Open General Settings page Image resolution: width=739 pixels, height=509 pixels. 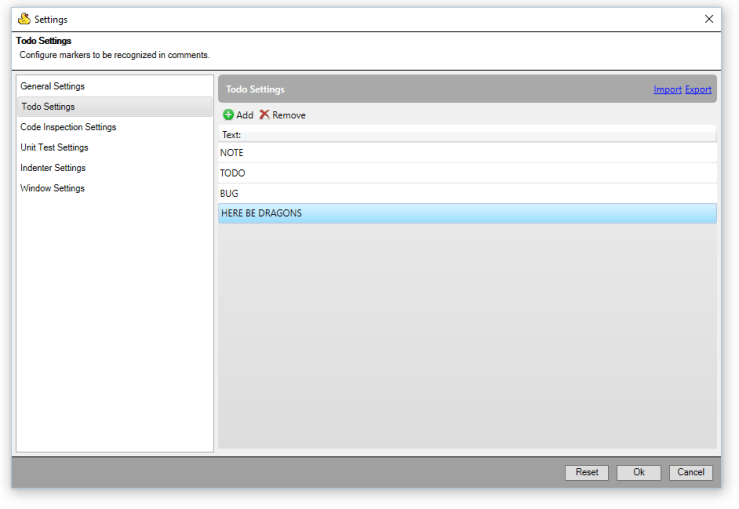pyautogui.click(x=115, y=86)
